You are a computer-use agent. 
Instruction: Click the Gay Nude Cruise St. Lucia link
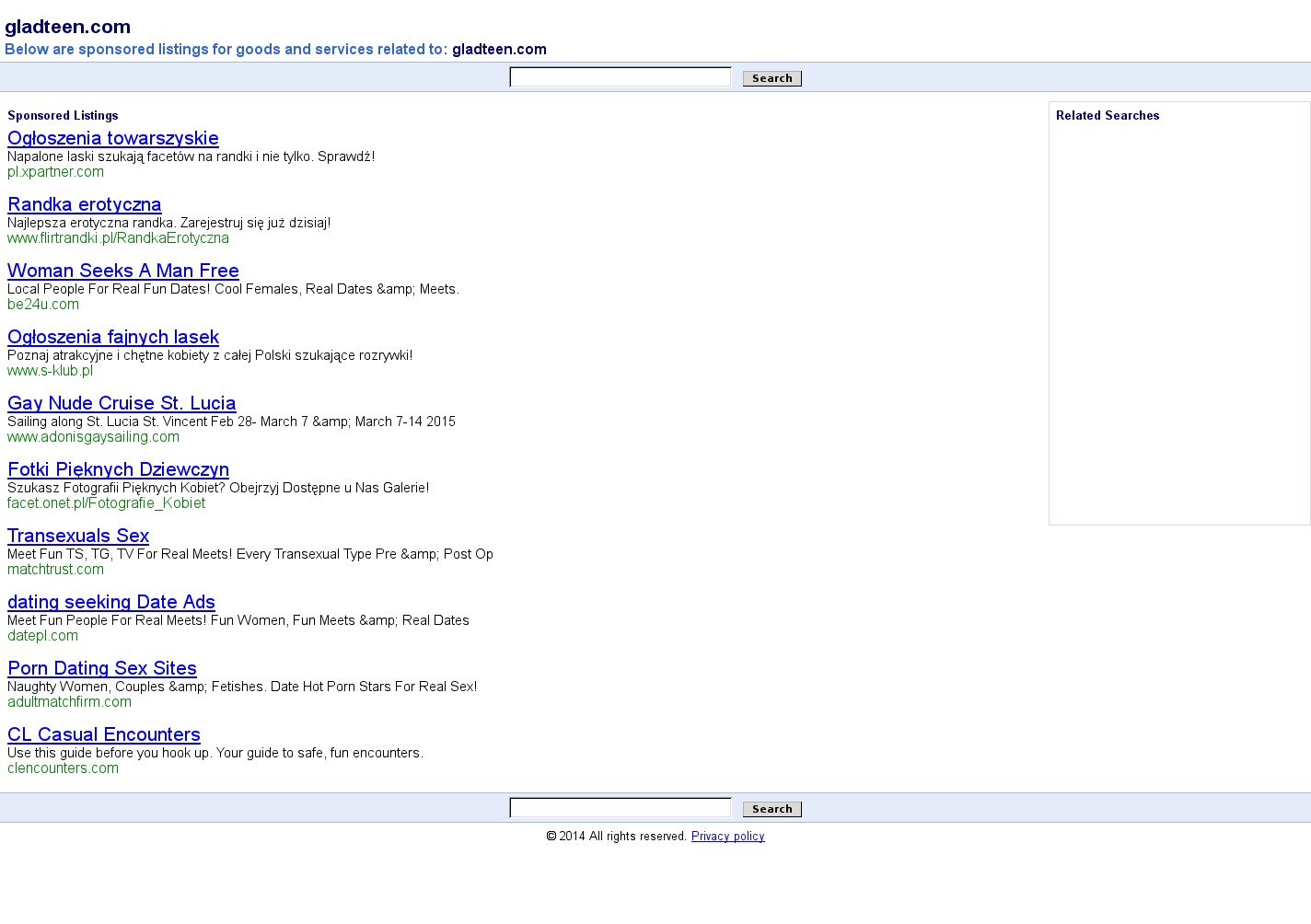[122, 404]
